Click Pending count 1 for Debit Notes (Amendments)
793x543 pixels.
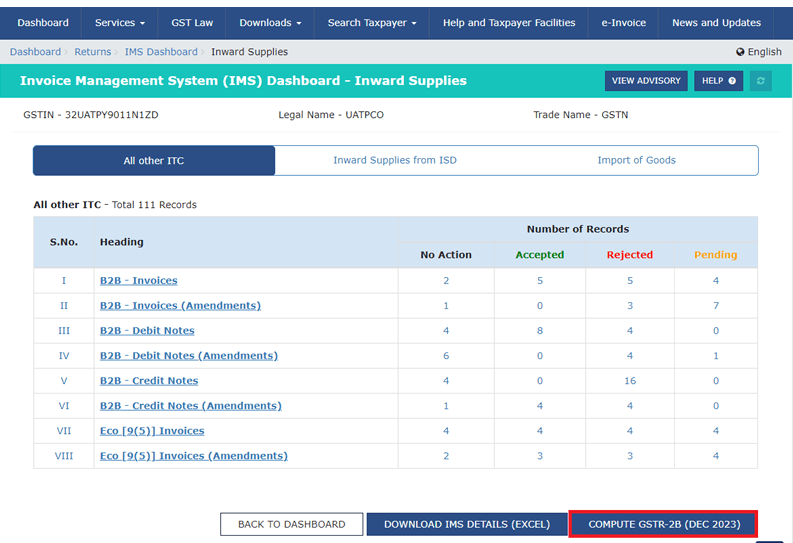coord(716,356)
